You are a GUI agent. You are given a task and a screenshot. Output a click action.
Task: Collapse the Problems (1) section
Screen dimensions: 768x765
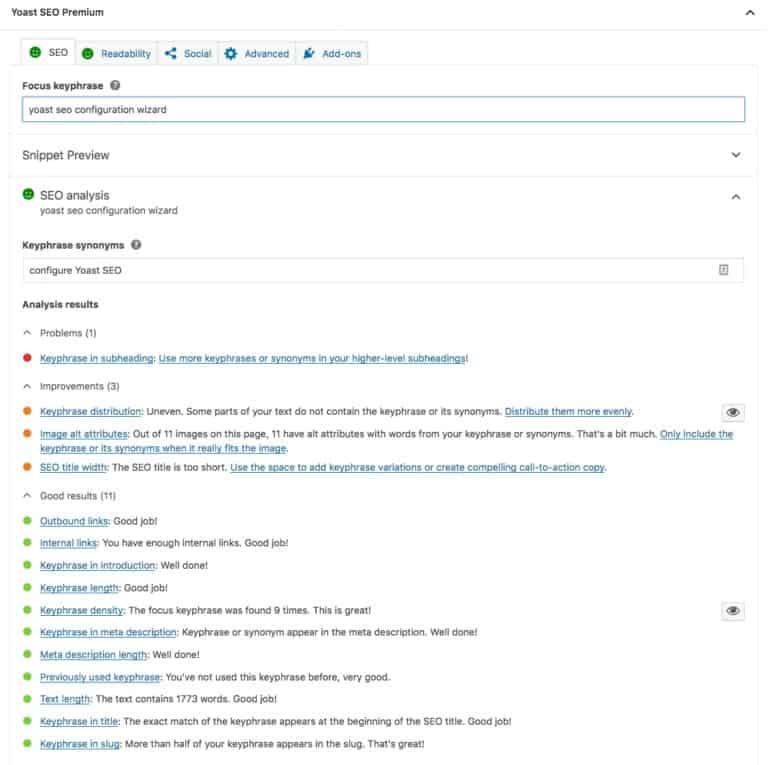(x=26, y=332)
